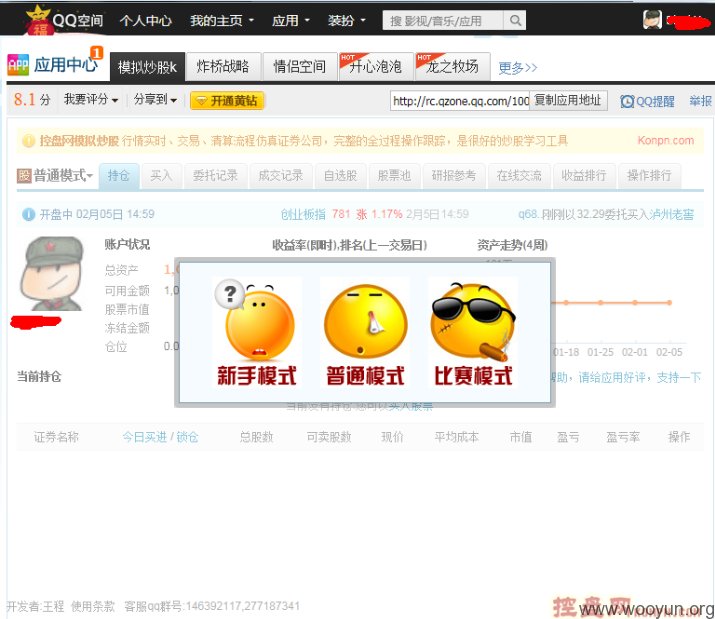This screenshot has width=715, height=619.
Task: Switch to the 情侣空间 app tab
Action: point(299,67)
